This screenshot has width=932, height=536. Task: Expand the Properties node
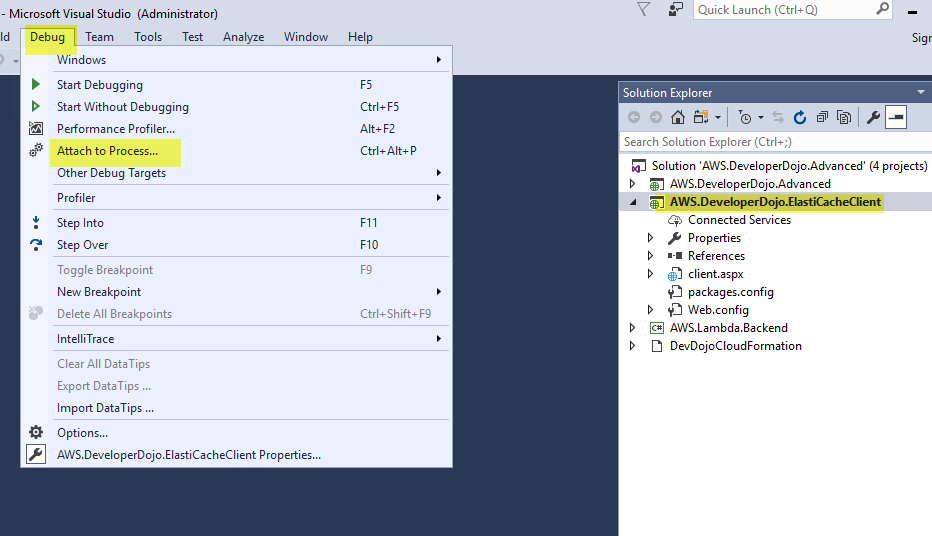point(650,238)
